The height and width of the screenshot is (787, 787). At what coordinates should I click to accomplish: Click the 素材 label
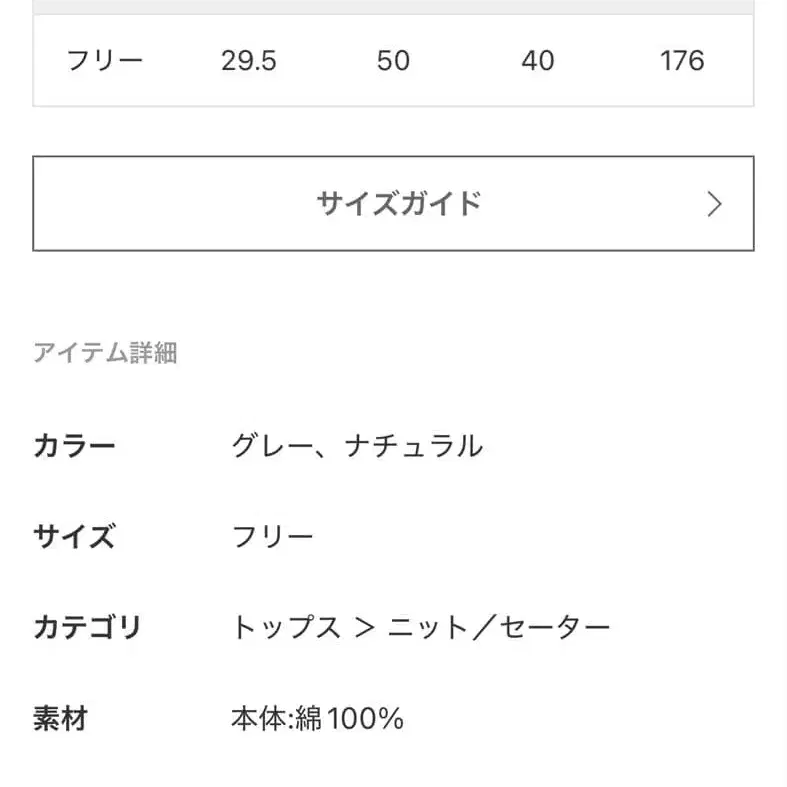point(60,718)
